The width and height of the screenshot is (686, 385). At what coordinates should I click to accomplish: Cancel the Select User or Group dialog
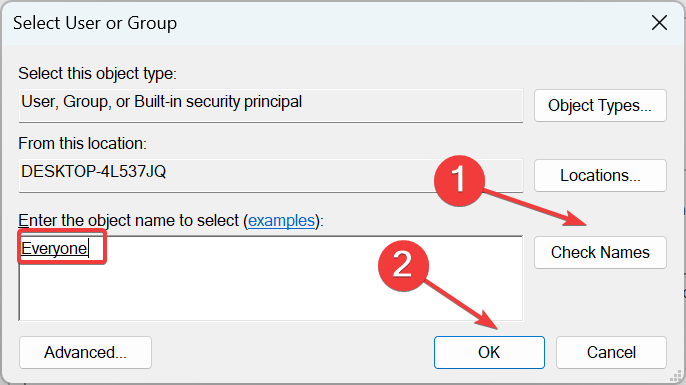pos(611,352)
